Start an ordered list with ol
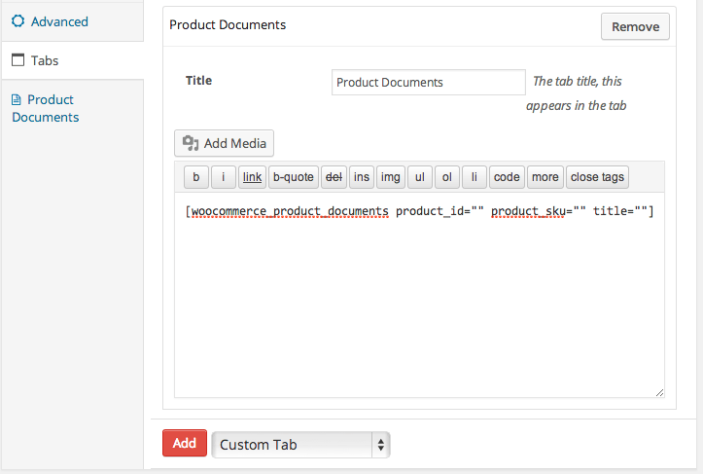 (447, 177)
